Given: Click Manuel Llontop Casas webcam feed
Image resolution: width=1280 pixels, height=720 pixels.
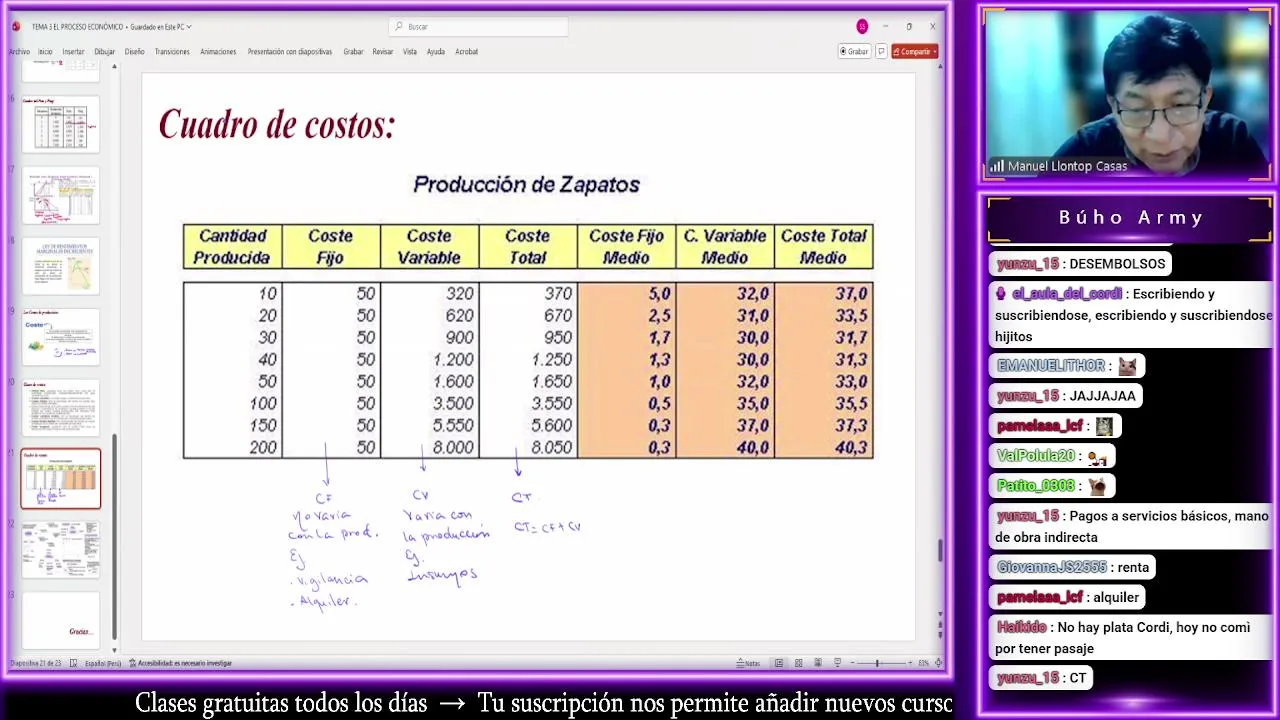Looking at the screenshot, I should point(1127,95).
